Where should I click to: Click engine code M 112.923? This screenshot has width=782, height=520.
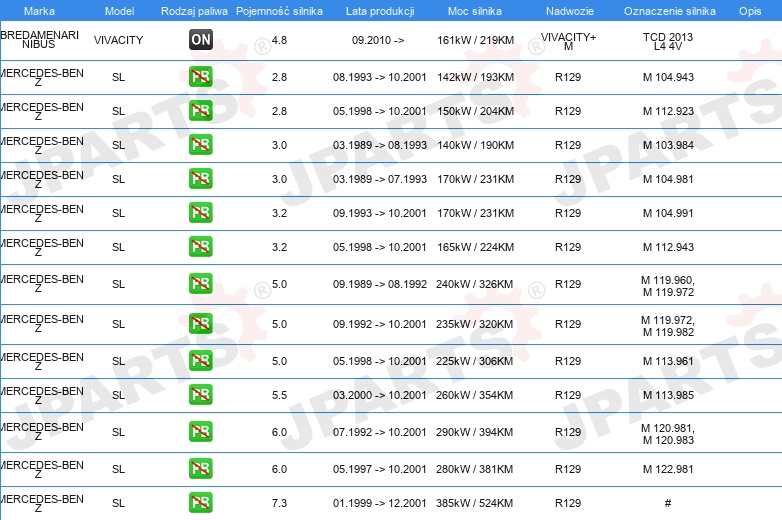pos(668,111)
